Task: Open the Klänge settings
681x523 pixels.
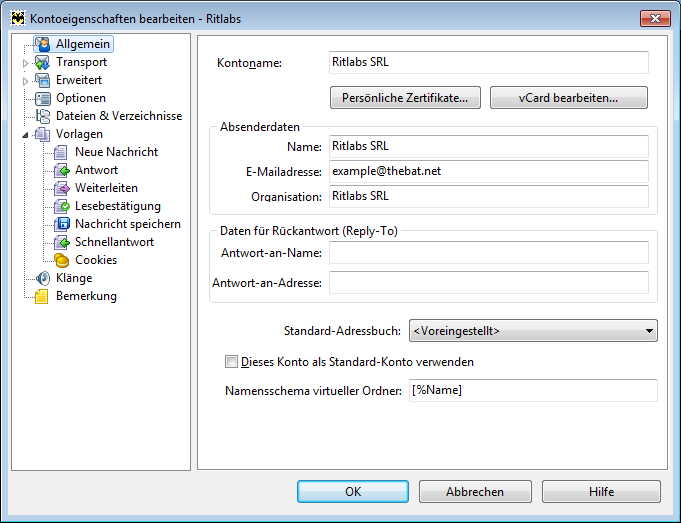Action: (x=74, y=278)
